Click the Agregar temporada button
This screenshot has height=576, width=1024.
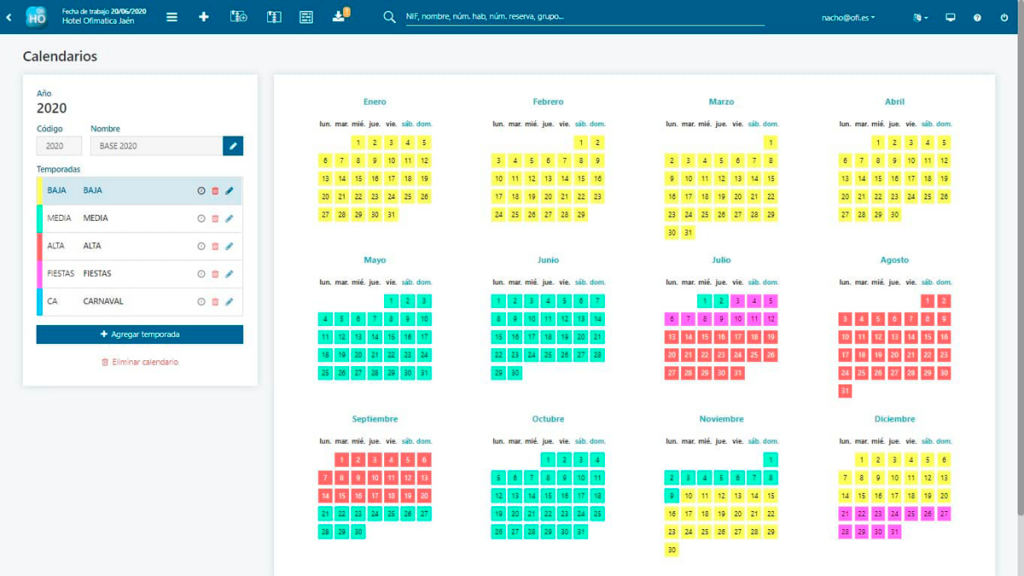click(140, 334)
